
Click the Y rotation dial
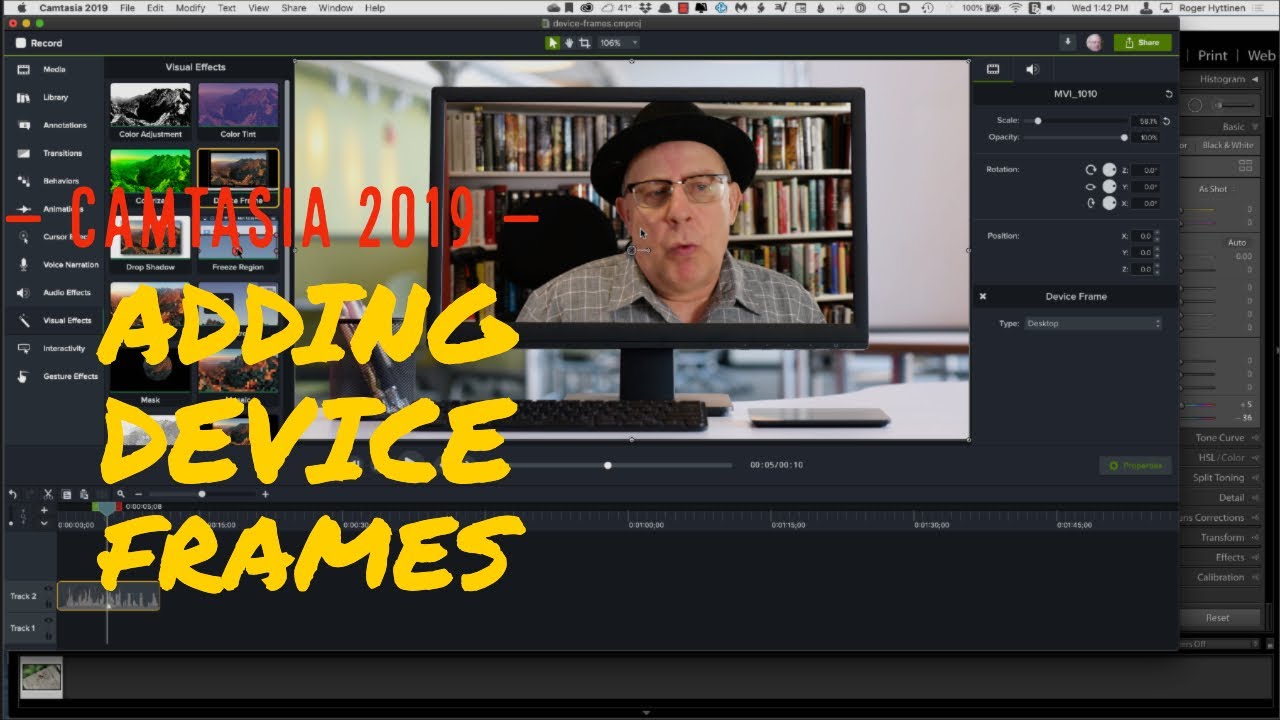point(1109,186)
